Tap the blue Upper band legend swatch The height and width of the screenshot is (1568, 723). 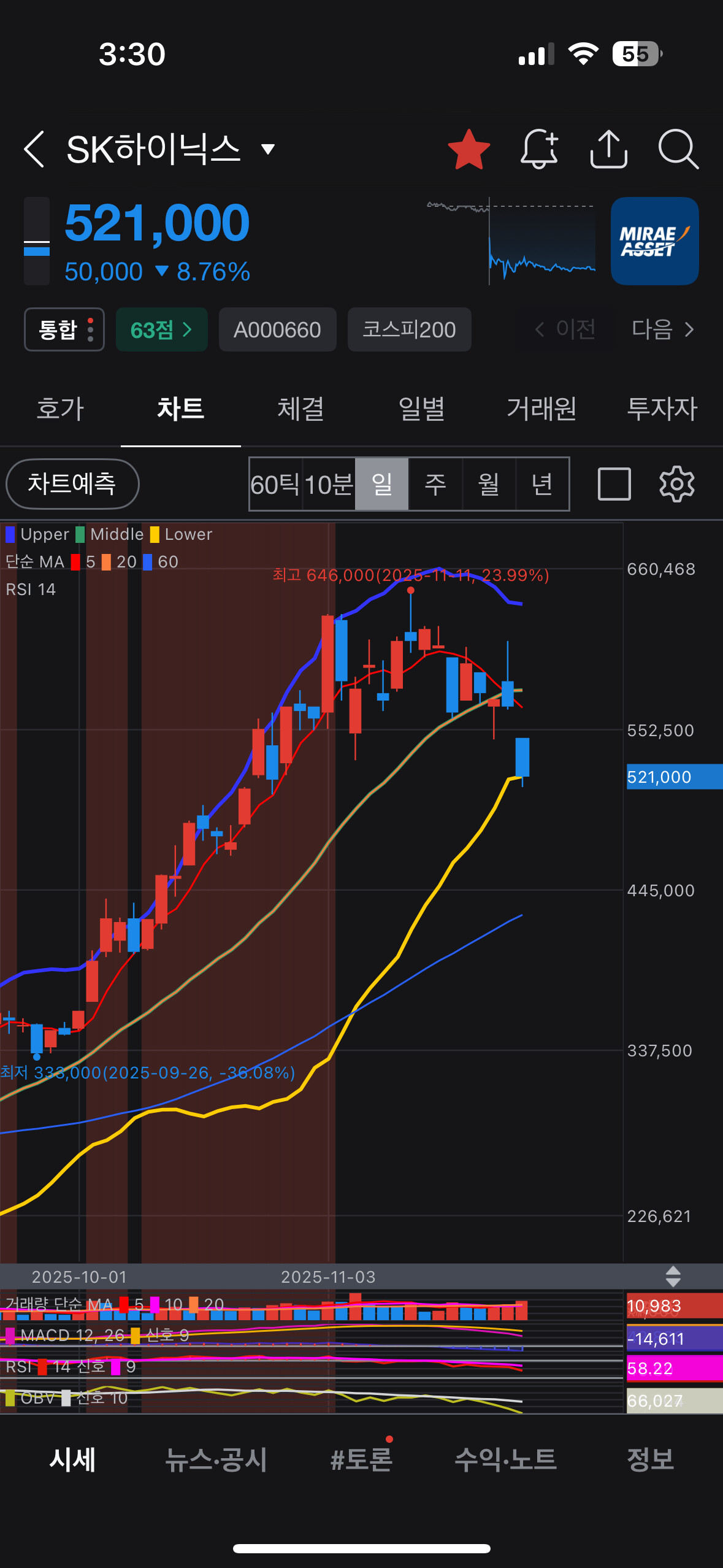10,534
